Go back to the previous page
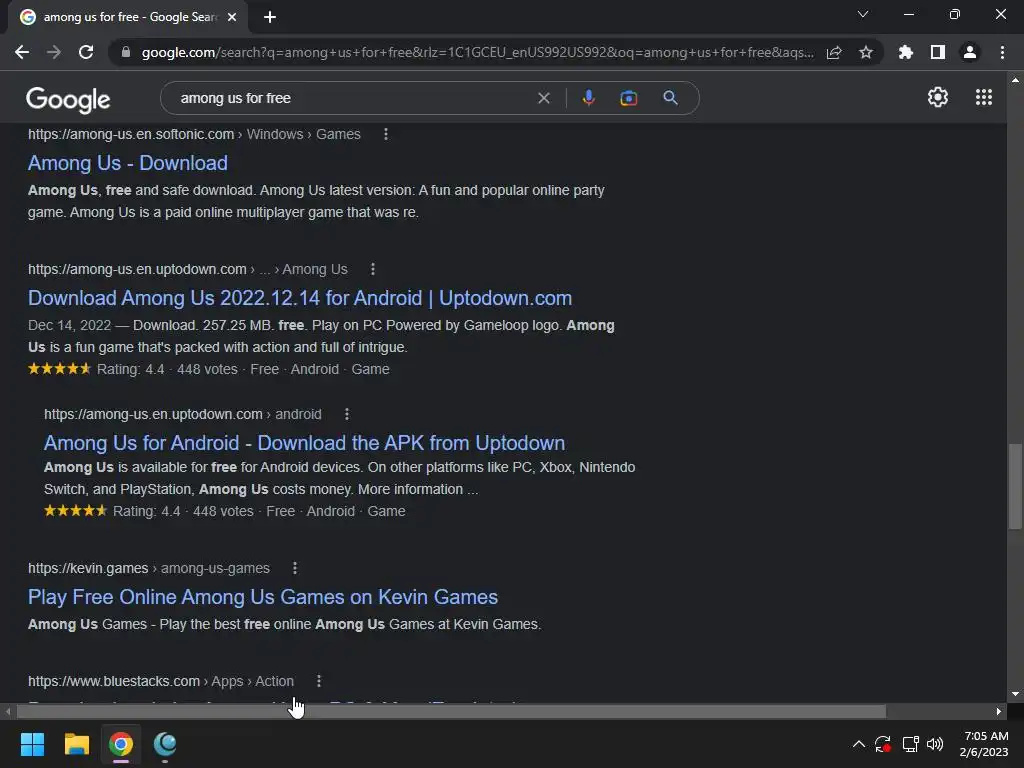 [22, 52]
